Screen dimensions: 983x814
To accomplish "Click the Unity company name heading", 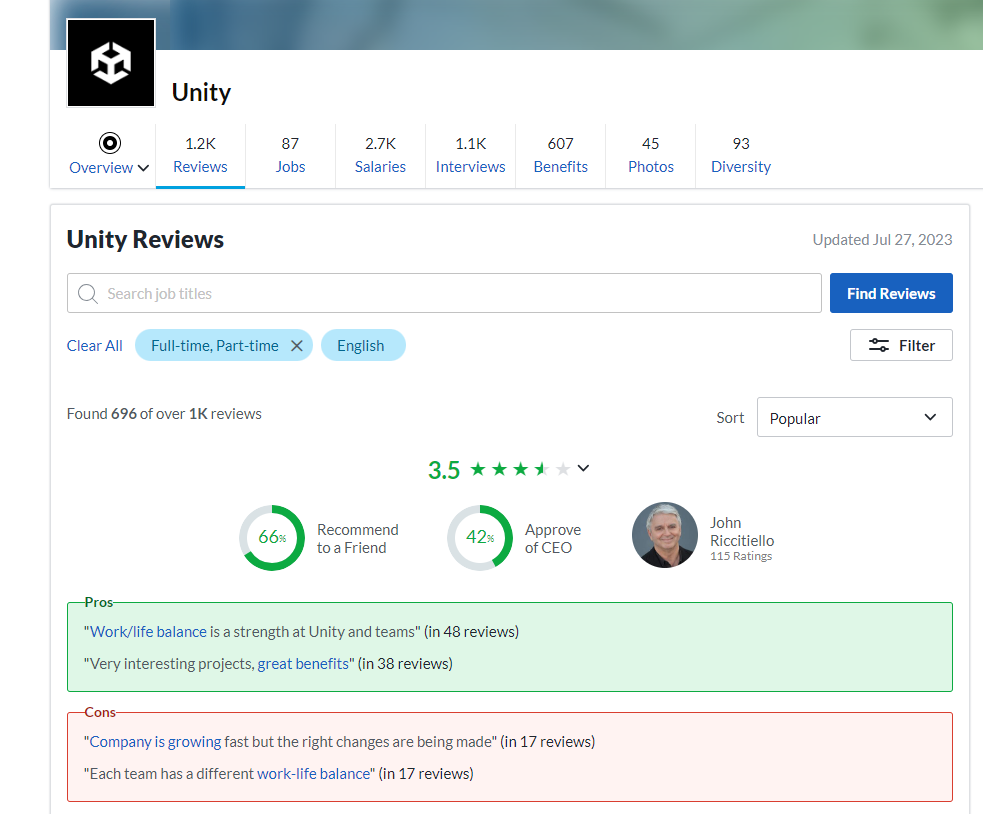I will pos(201,92).
